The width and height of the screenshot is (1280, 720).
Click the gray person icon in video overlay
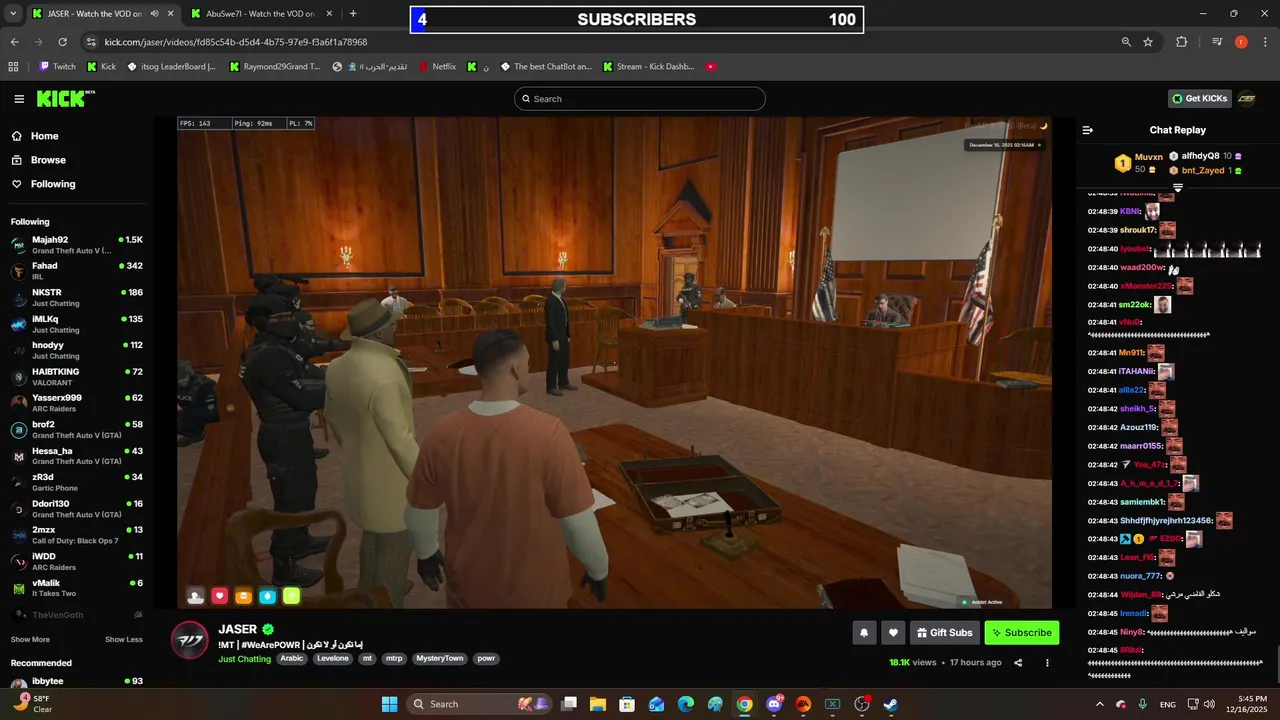(x=196, y=596)
